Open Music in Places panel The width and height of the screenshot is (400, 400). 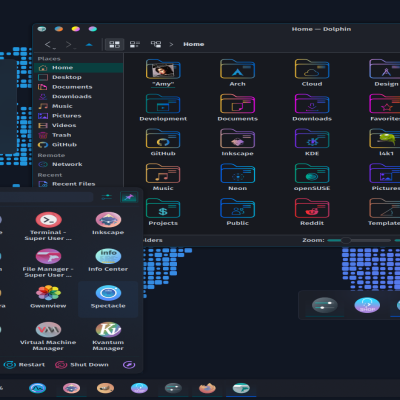(79, 106)
